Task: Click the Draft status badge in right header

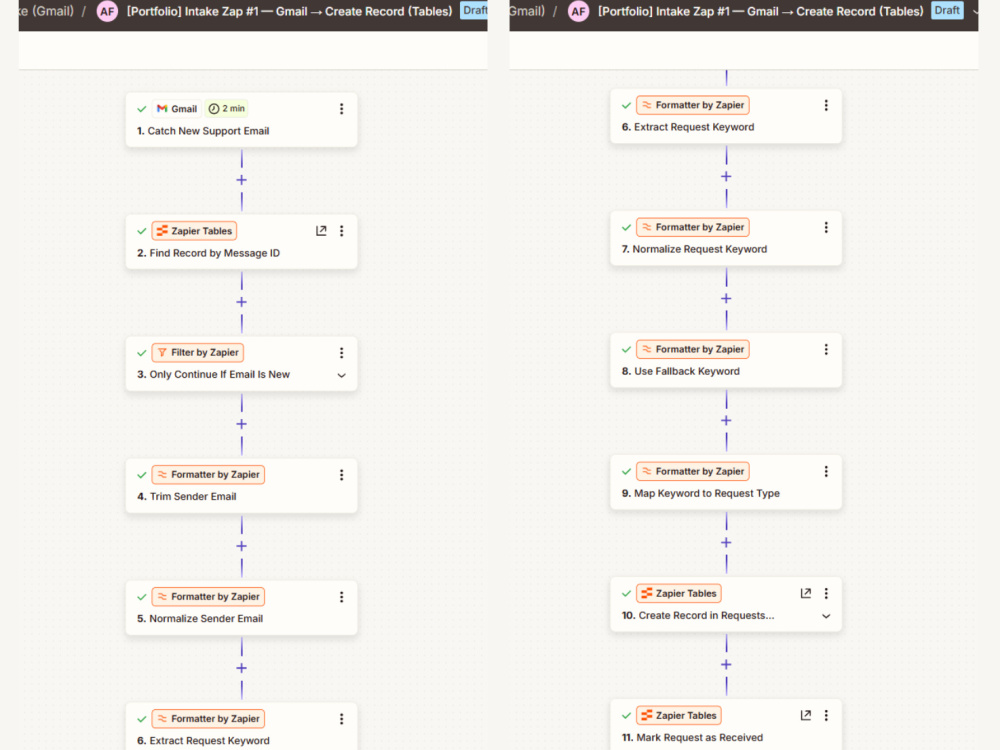Action: (x=947, y=11)
